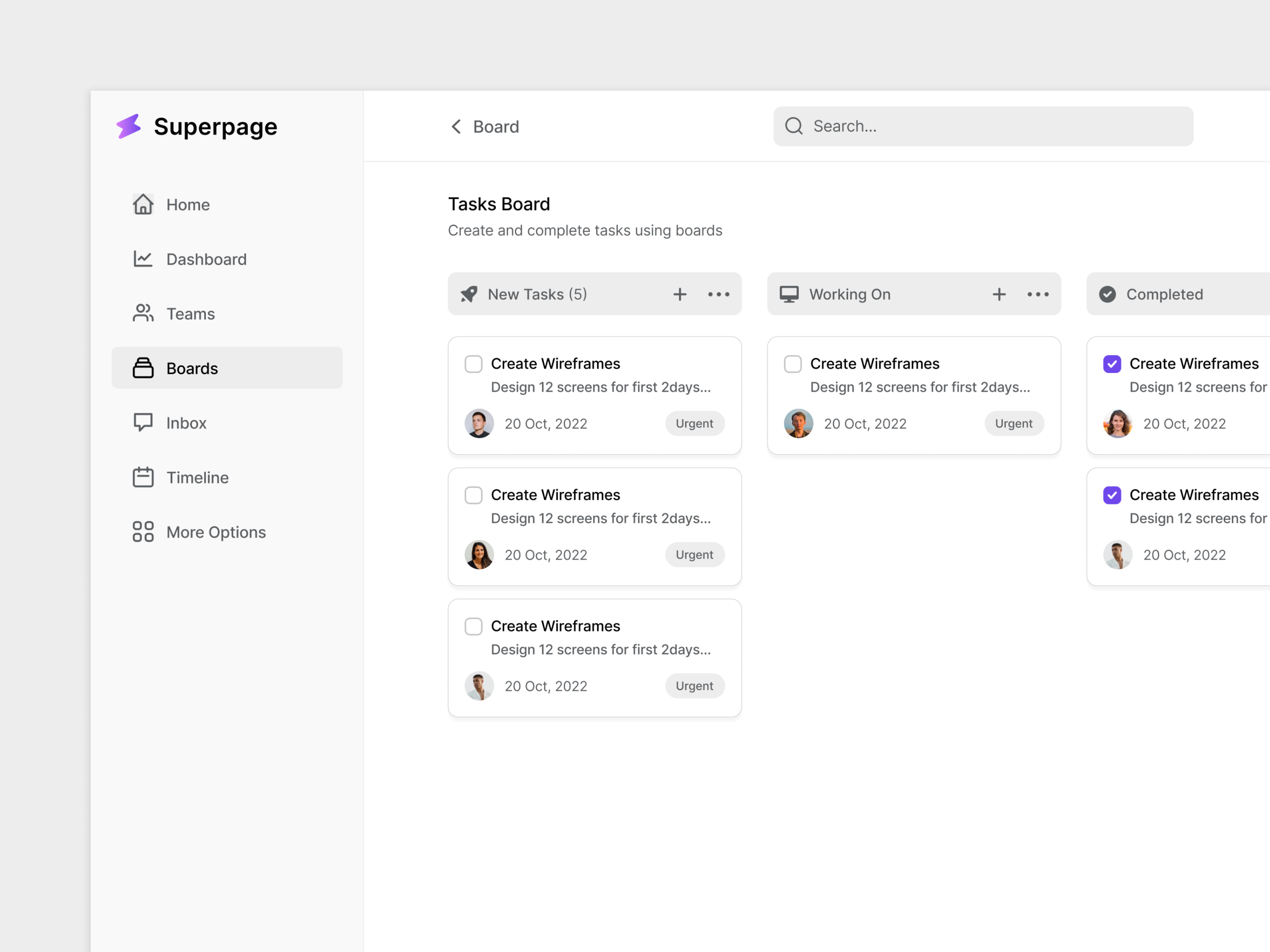Check the Create Wireframes task under Working On

point(792,364)
